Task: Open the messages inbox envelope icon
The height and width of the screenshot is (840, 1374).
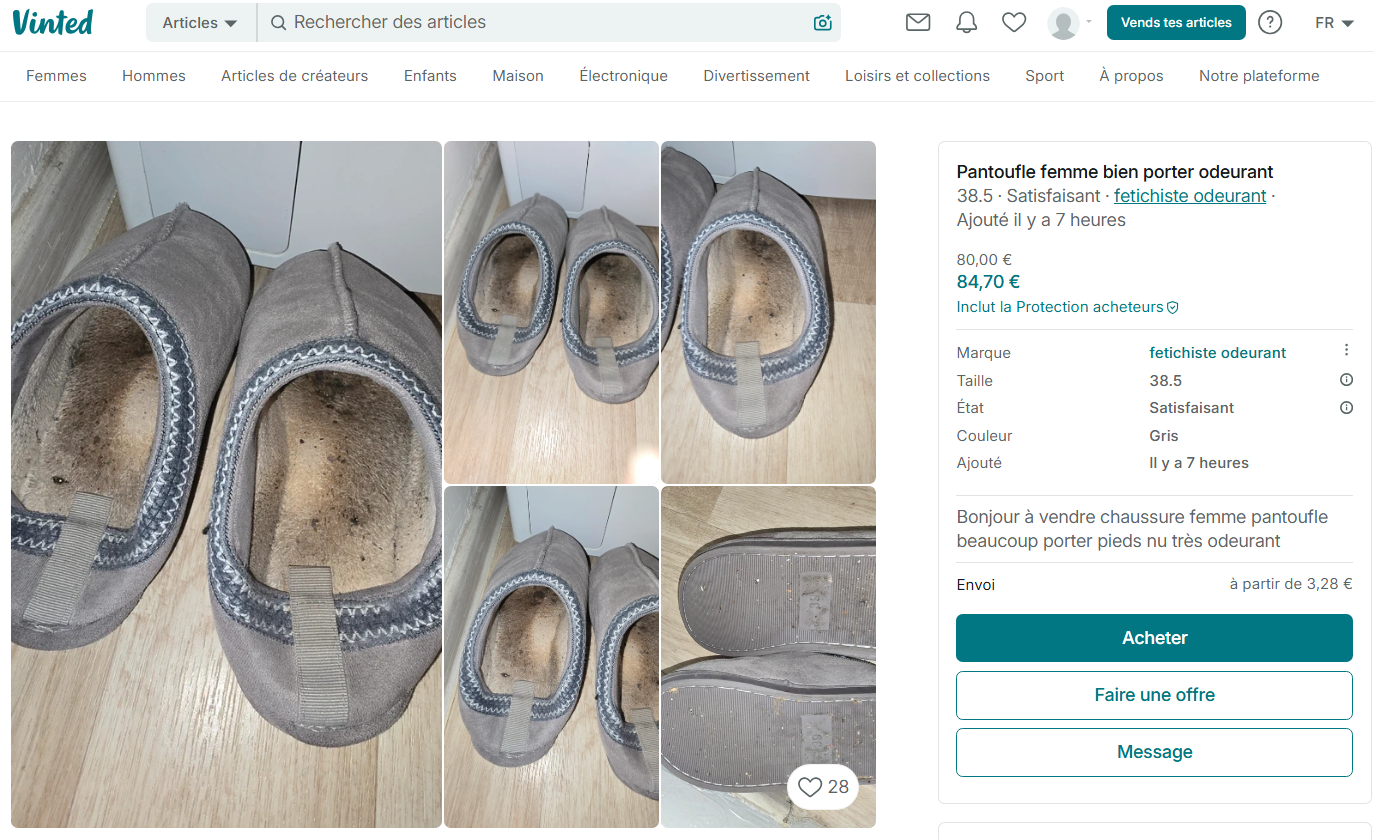Action: [918, 22]
